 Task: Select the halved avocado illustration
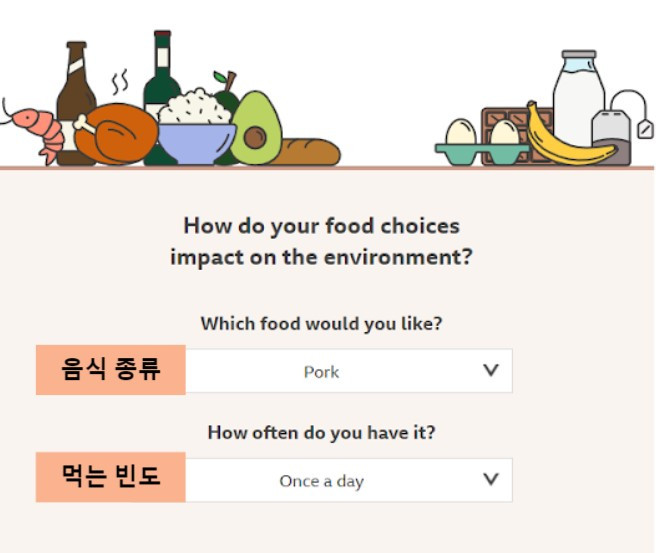256,130
